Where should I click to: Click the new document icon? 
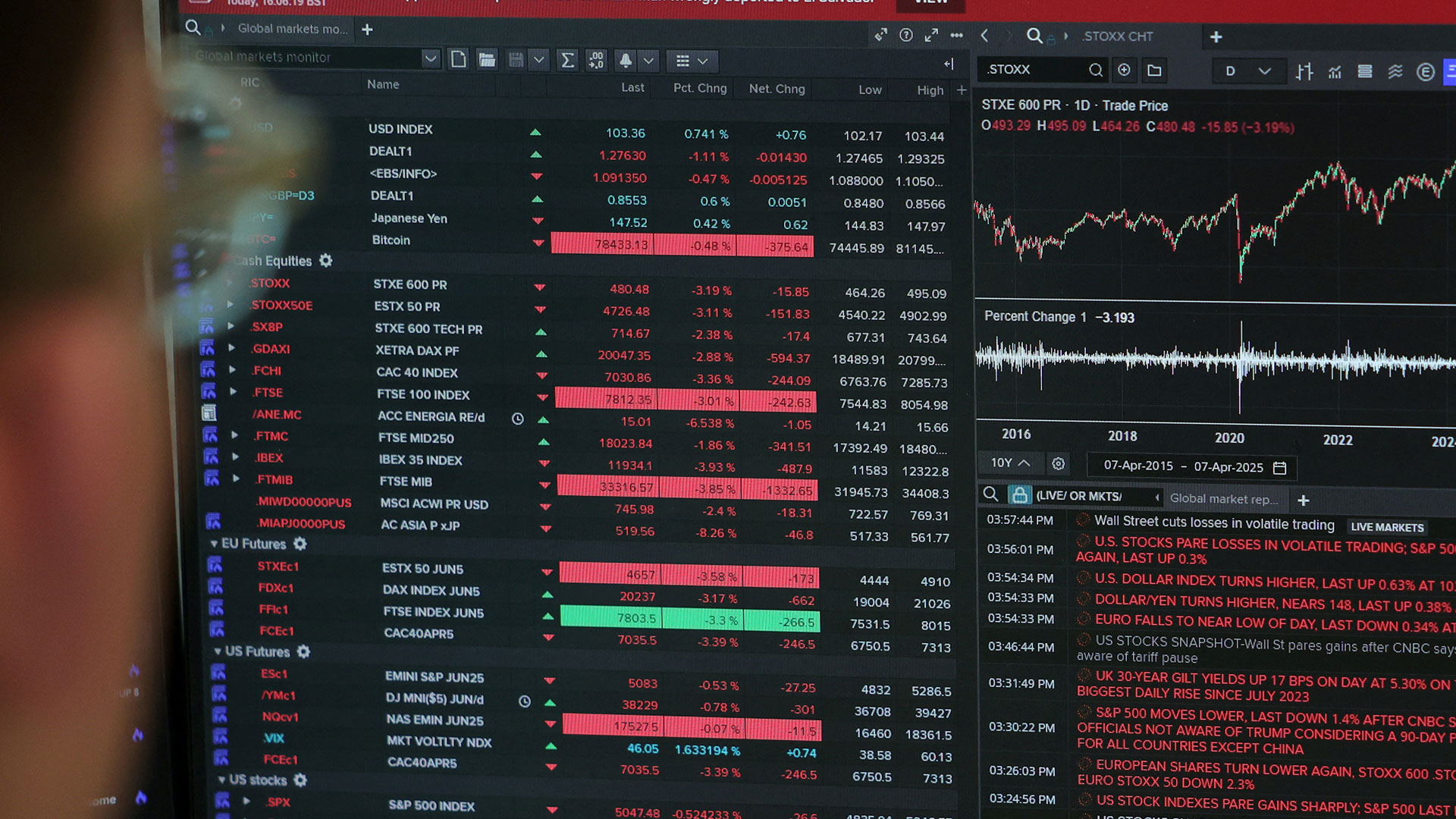(x=458, y=59)
